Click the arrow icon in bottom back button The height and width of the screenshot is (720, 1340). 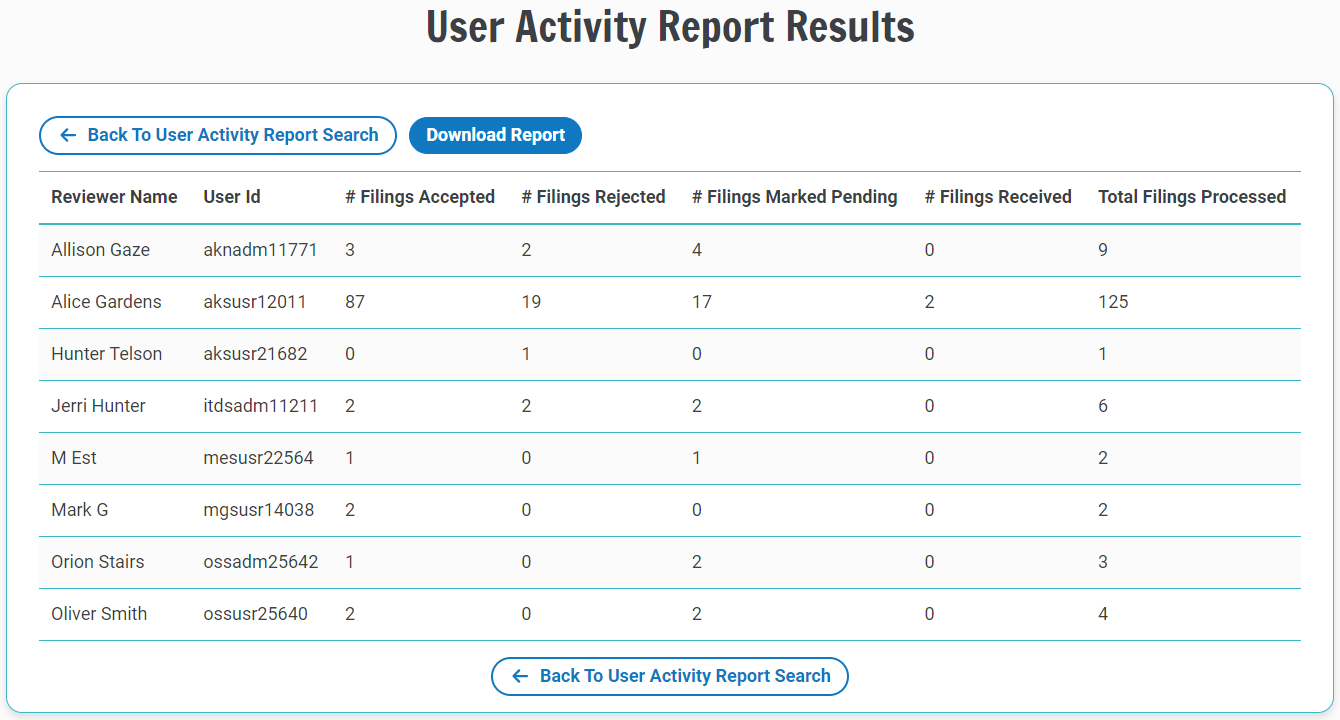518,676
